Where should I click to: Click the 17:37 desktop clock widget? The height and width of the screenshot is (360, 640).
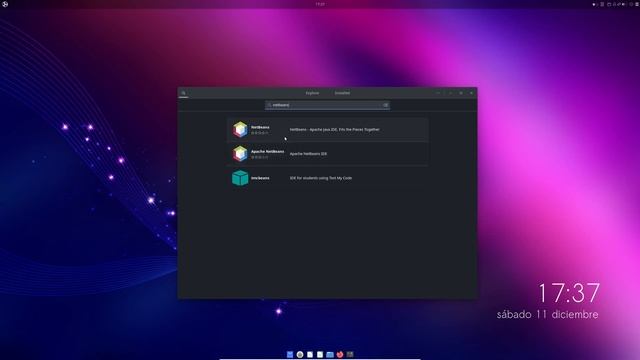569,293
